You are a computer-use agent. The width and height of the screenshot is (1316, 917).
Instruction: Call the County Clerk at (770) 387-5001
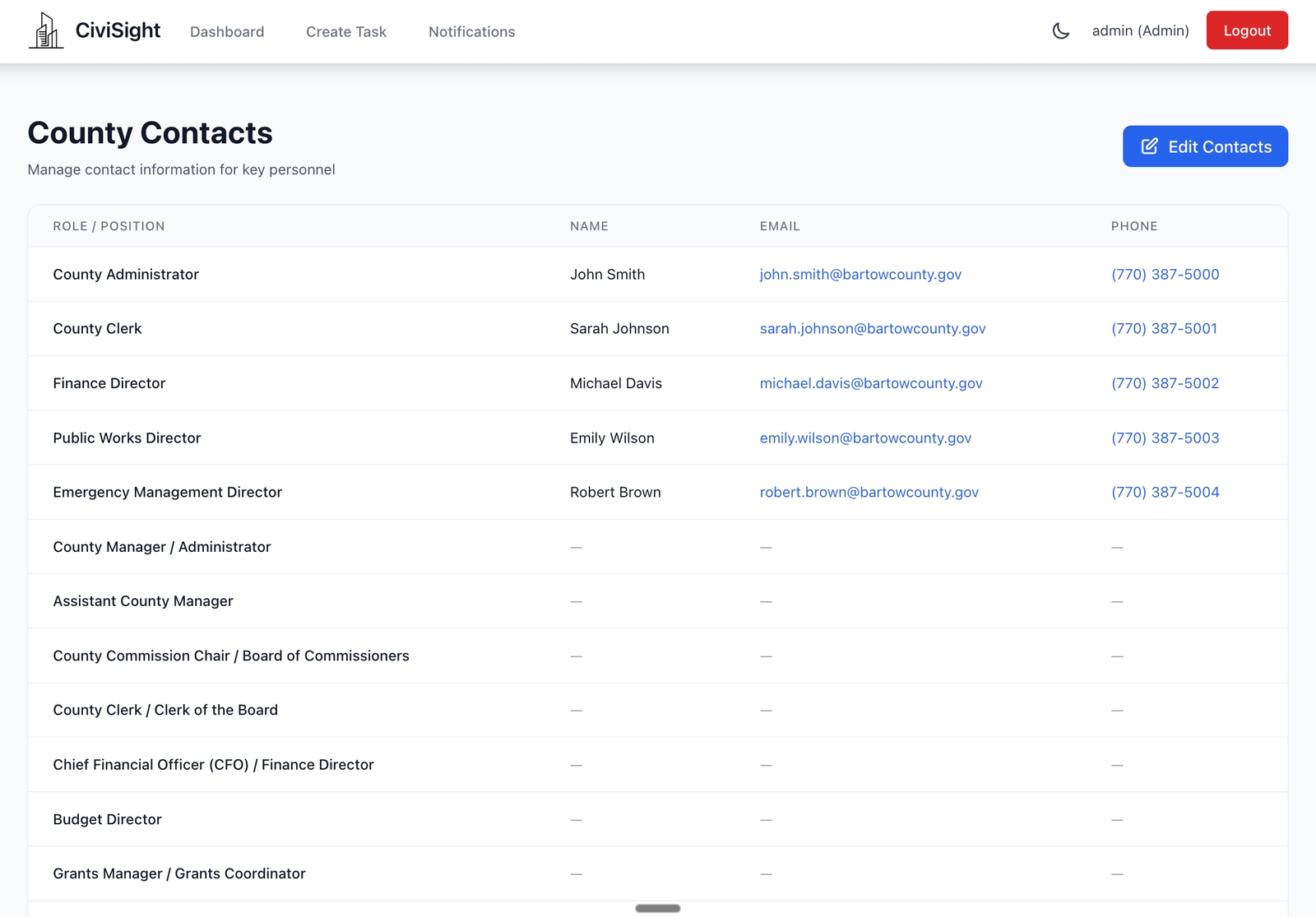[1165, 328]
